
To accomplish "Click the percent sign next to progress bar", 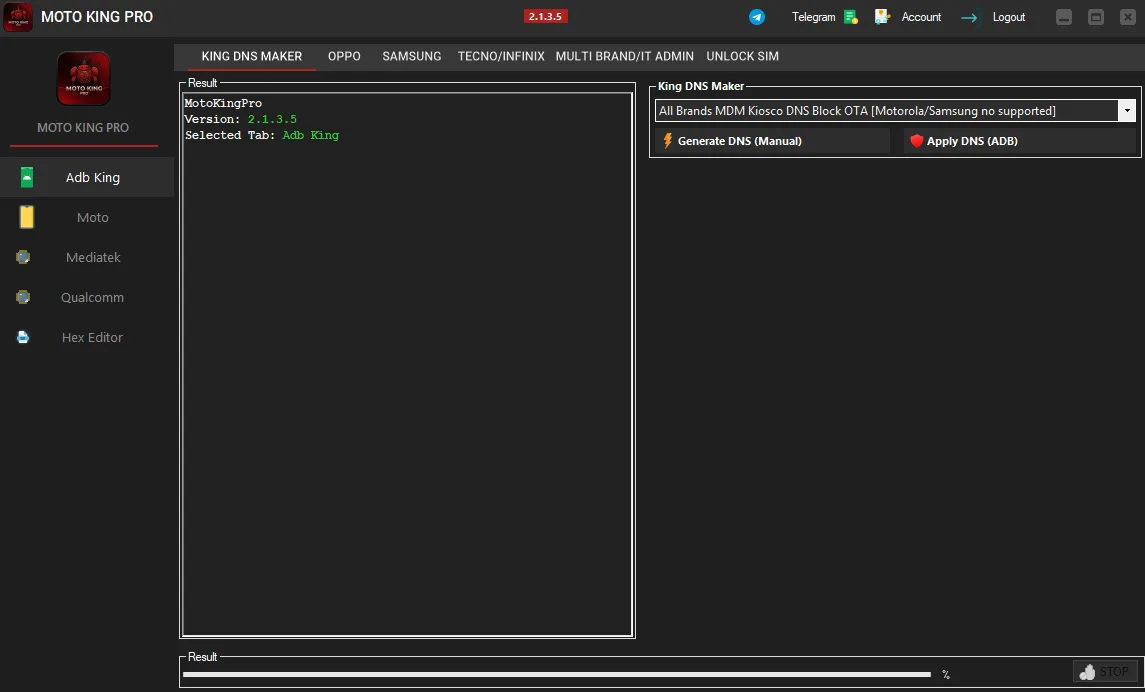I will click(x=946, y=674).
